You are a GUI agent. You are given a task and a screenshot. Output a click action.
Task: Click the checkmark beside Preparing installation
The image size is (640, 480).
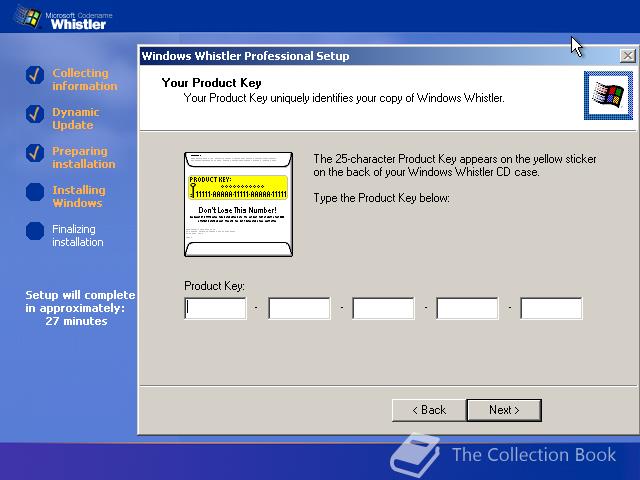pyautogui.click(x=35, y=153)
